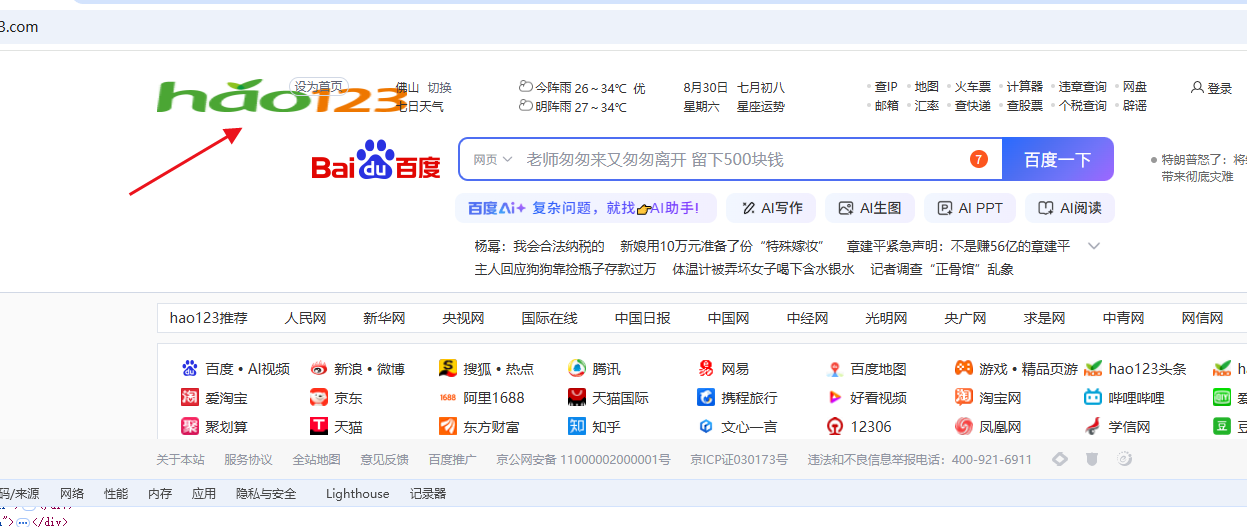Open the 游戏 • 精品页游 gamepad icon

pos(964,369)
